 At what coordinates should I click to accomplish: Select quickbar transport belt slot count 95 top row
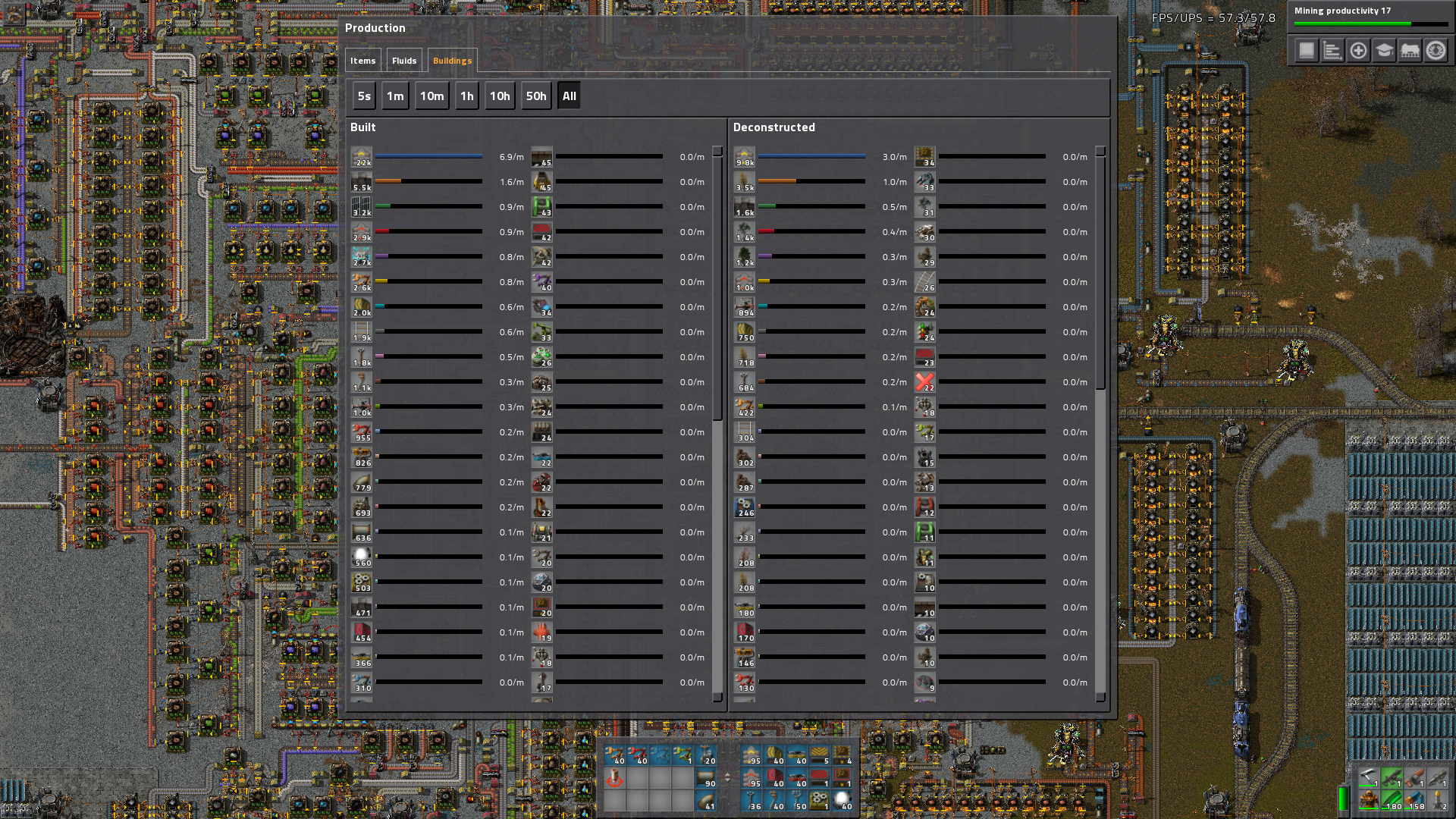[x=752, y=755]
